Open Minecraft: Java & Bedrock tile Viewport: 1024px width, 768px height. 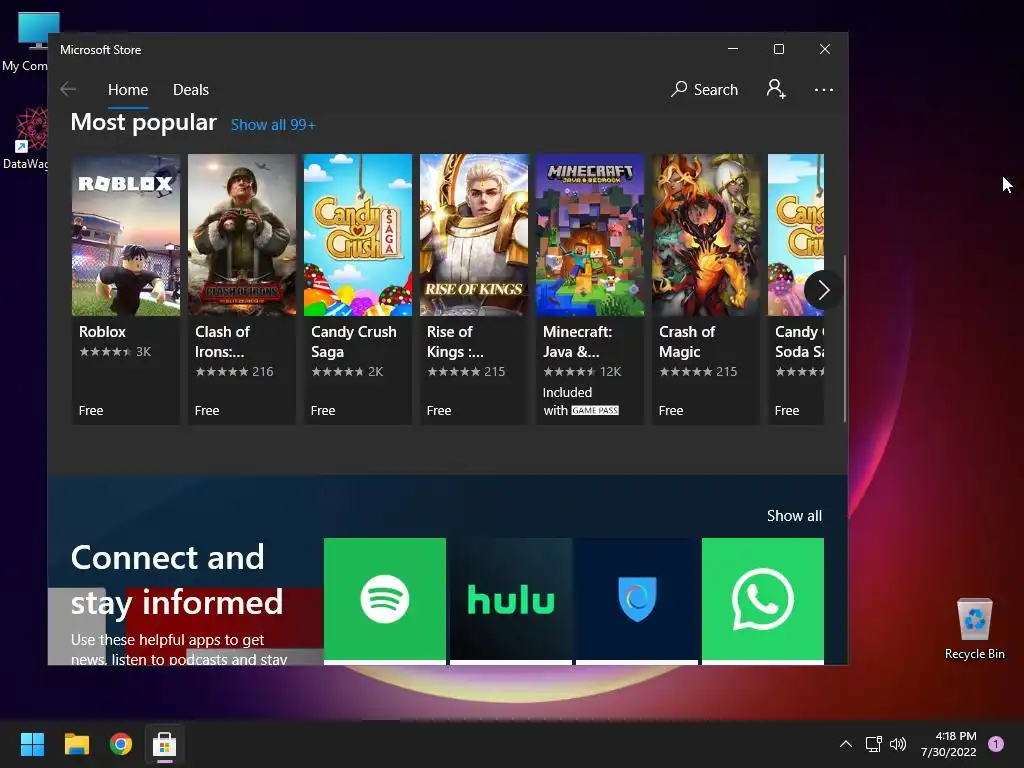(590, 289)
